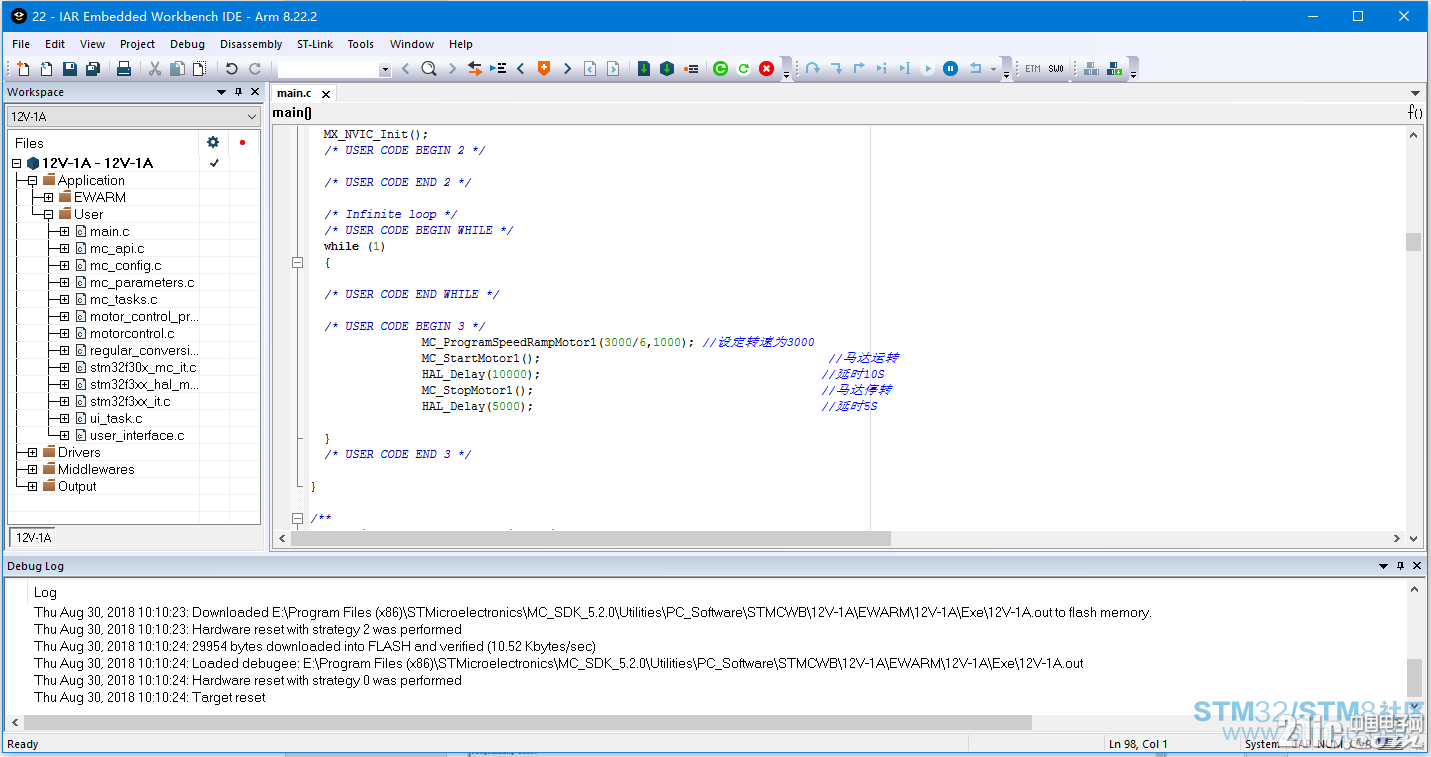
Task: Open the Reset icon dropdown arrow
Action: 993,69
